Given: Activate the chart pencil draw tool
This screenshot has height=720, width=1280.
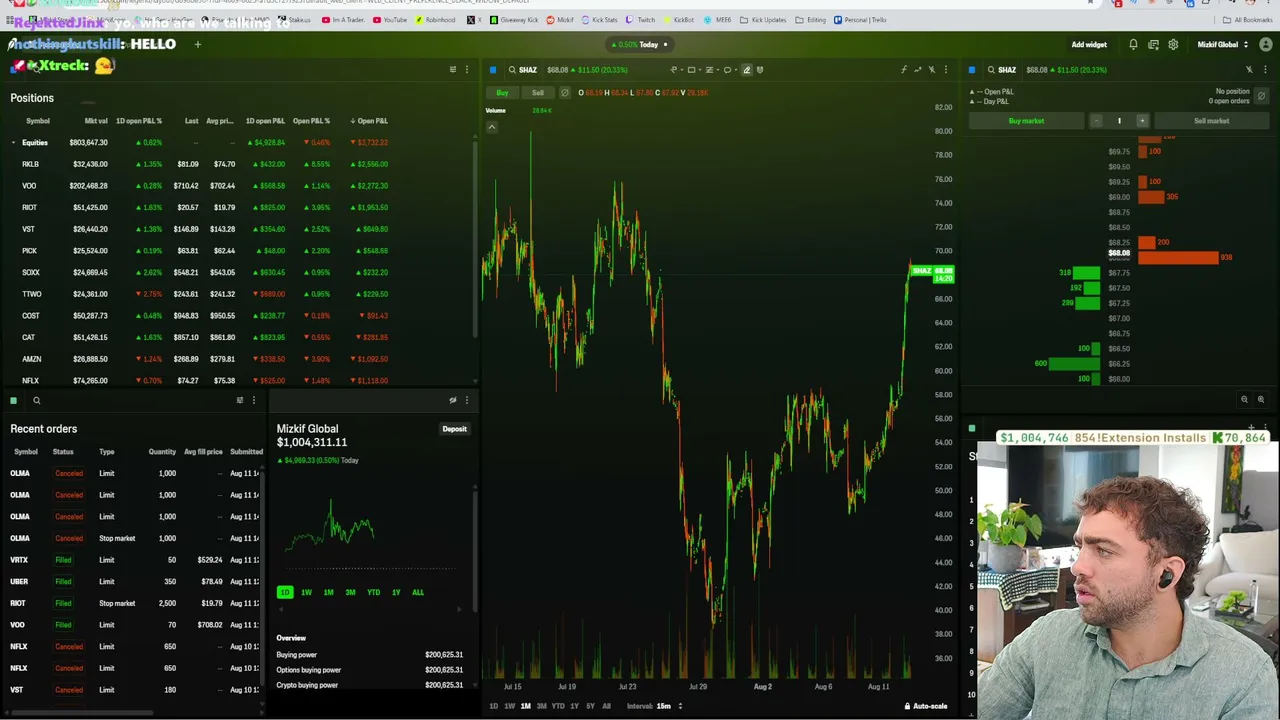Looking at the screenshot, I should [x=746, y=70].
